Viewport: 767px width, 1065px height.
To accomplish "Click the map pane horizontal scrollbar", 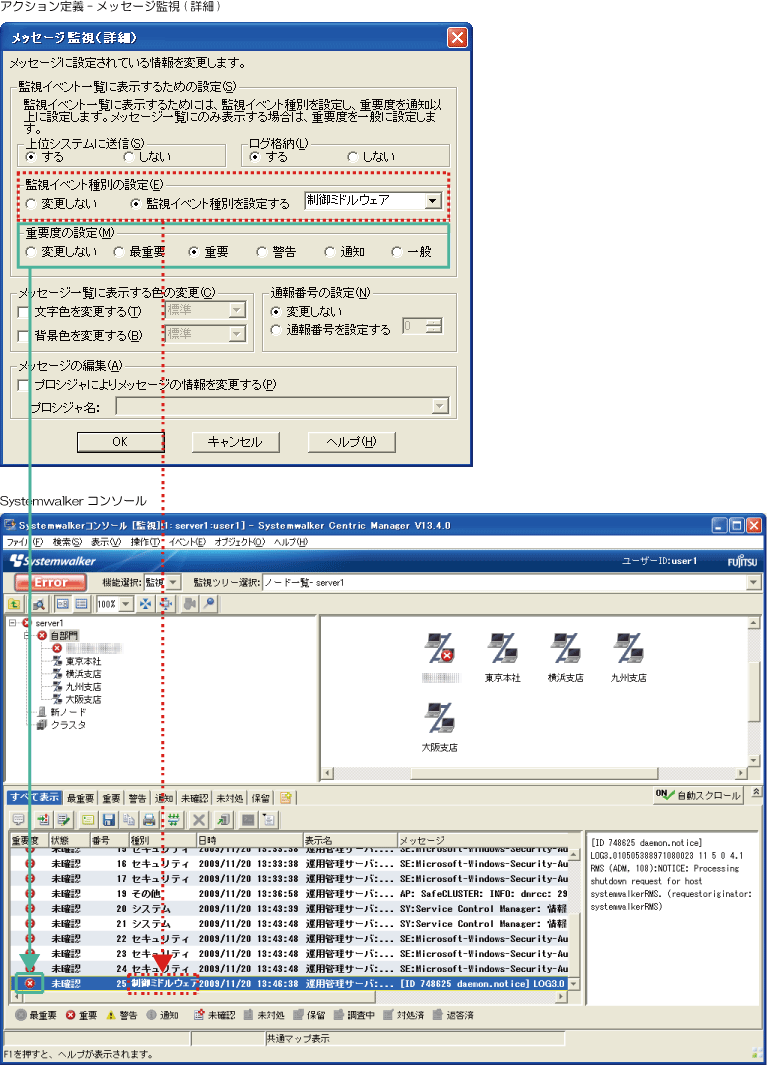I will click(x=535, y=773).
